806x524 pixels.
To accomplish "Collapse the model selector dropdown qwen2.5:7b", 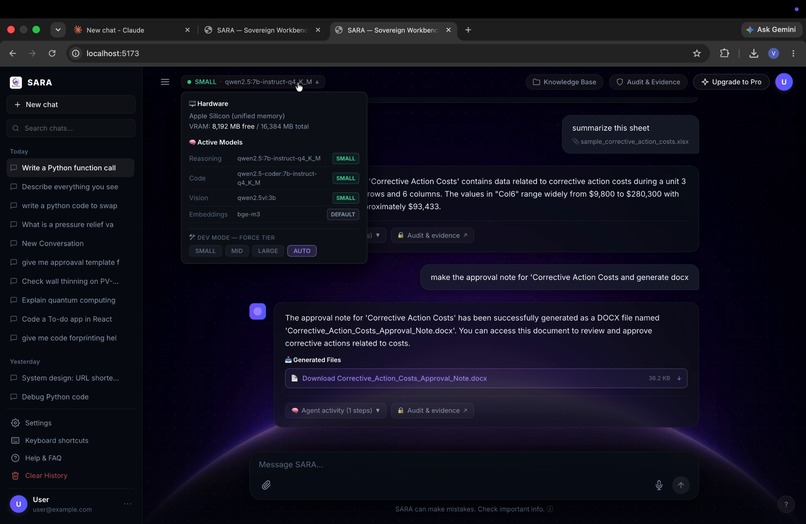I will (252, 82).
